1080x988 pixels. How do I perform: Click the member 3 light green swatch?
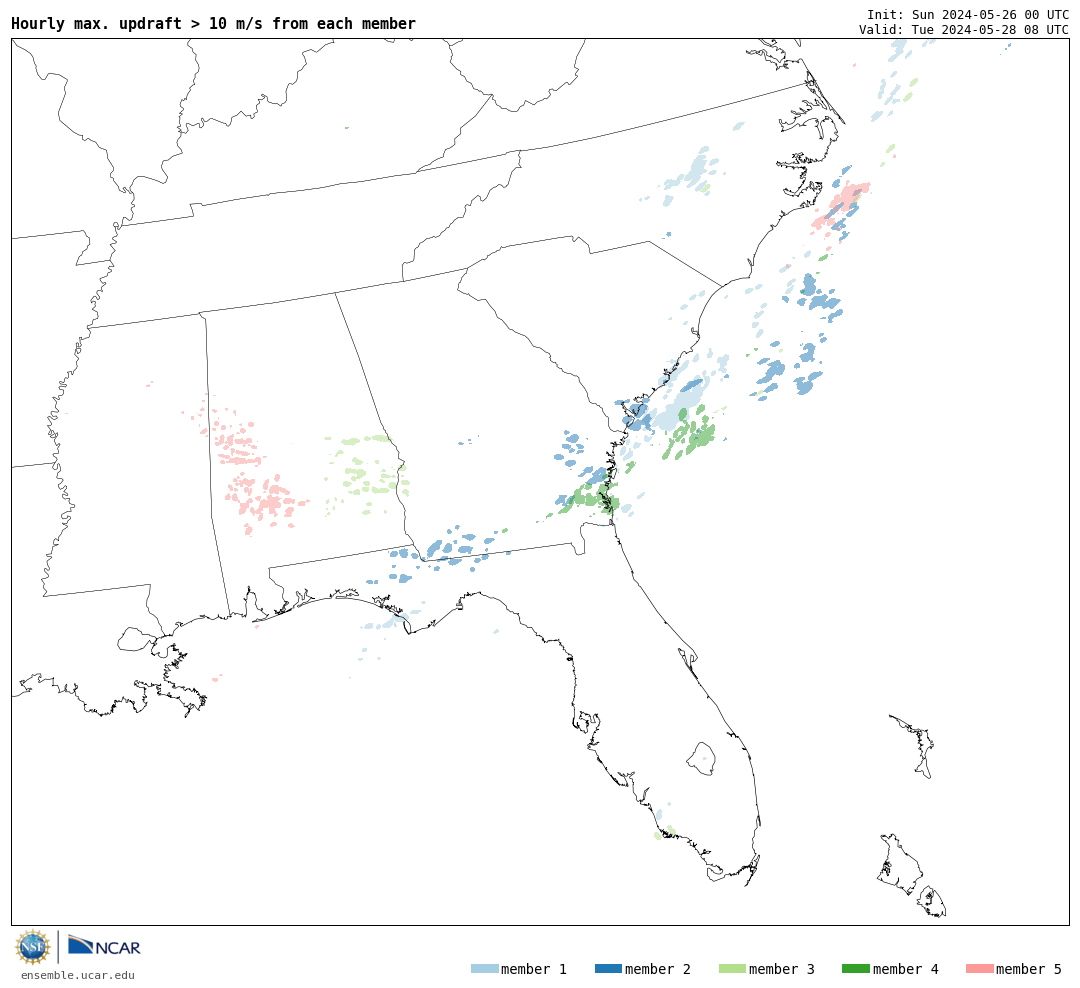(732, 969)
